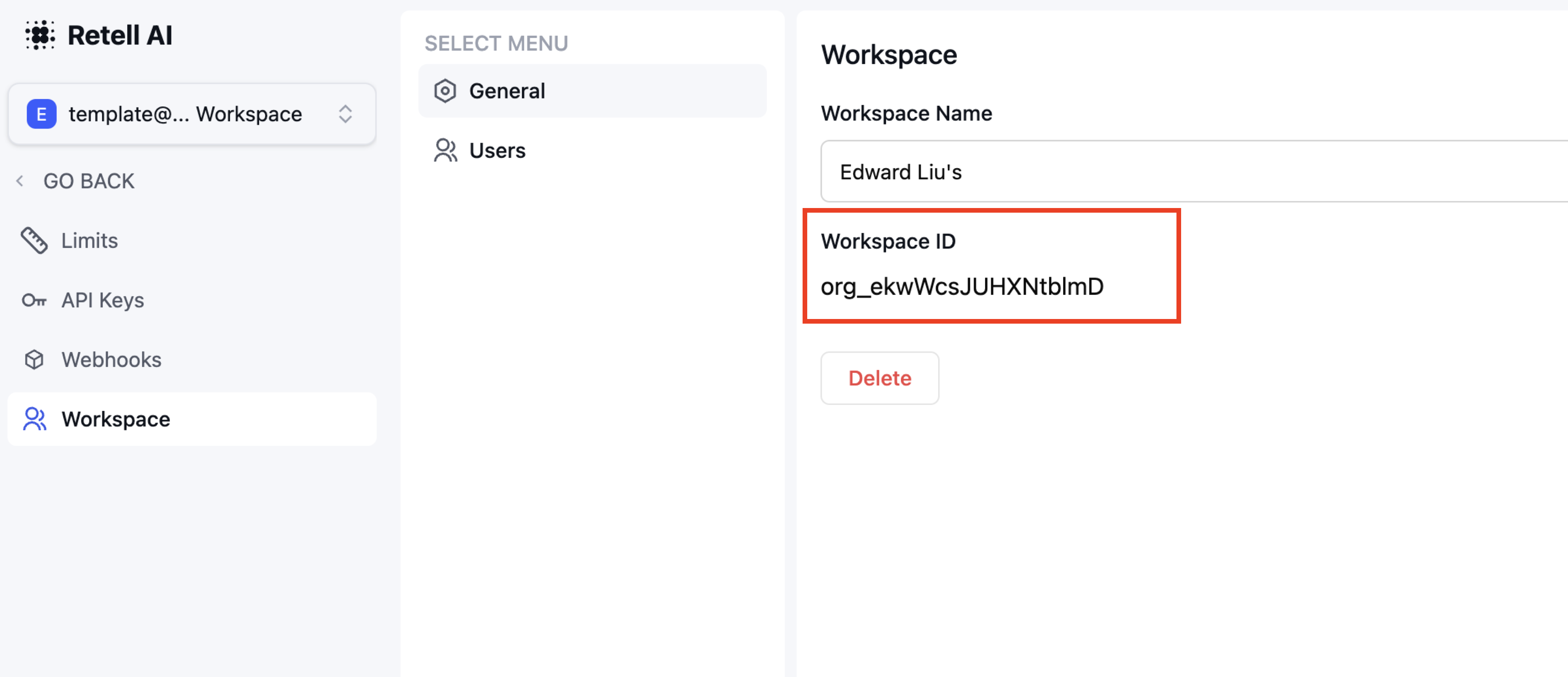This screenshot has width=1568, height=677.
Task: Open the Limits sidebar item
Action: (x=192, y=241)
